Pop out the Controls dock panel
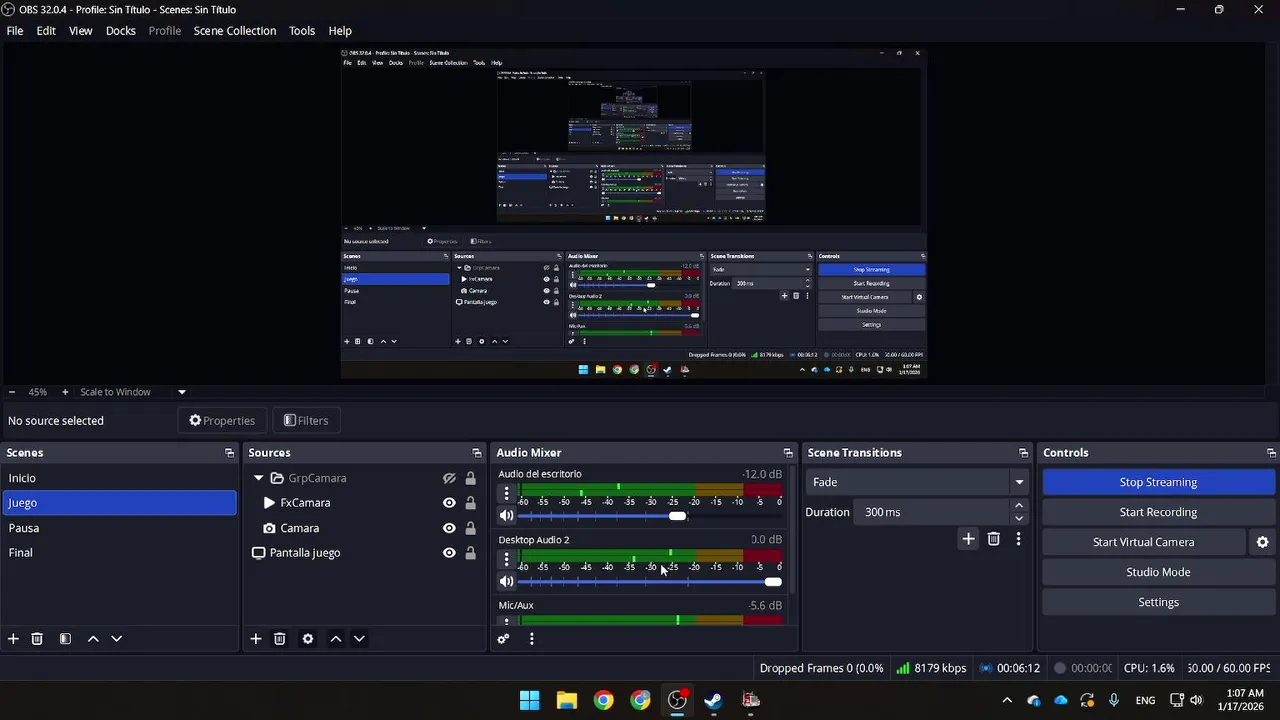 coord(1271,453)
